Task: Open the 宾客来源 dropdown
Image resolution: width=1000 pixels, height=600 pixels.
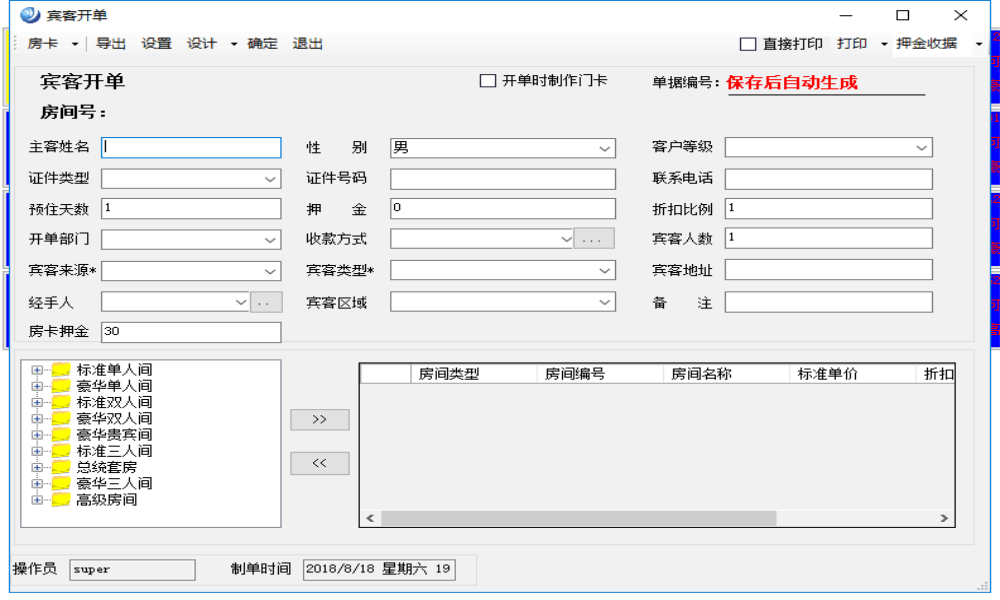Action: coord(270,272)
